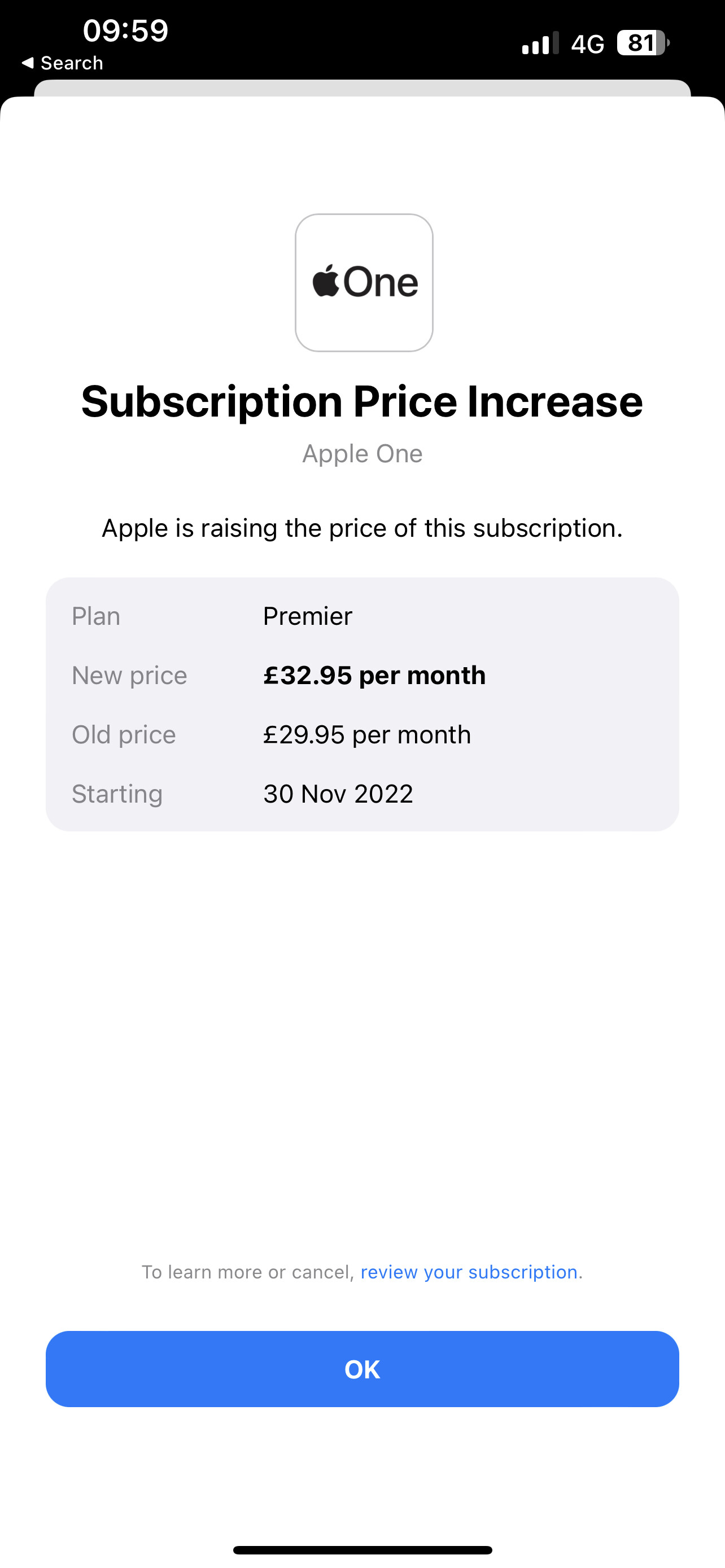Viewport: 725px width, 1568px height.
Task: Tap the cellular signal strength bars
Action: [x=540, y=43]
